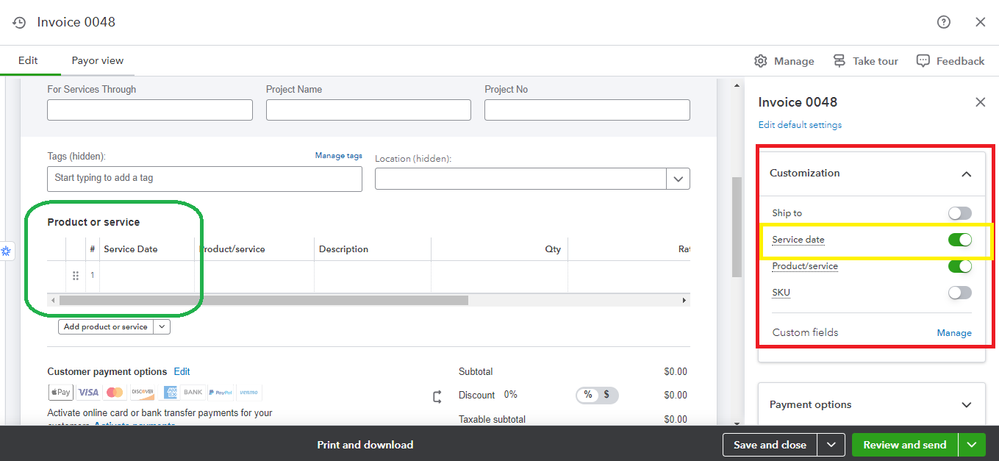This screenshot has height=461, width=999.
Task: Open the Location dropdown
Action: [x=679, y=178]
